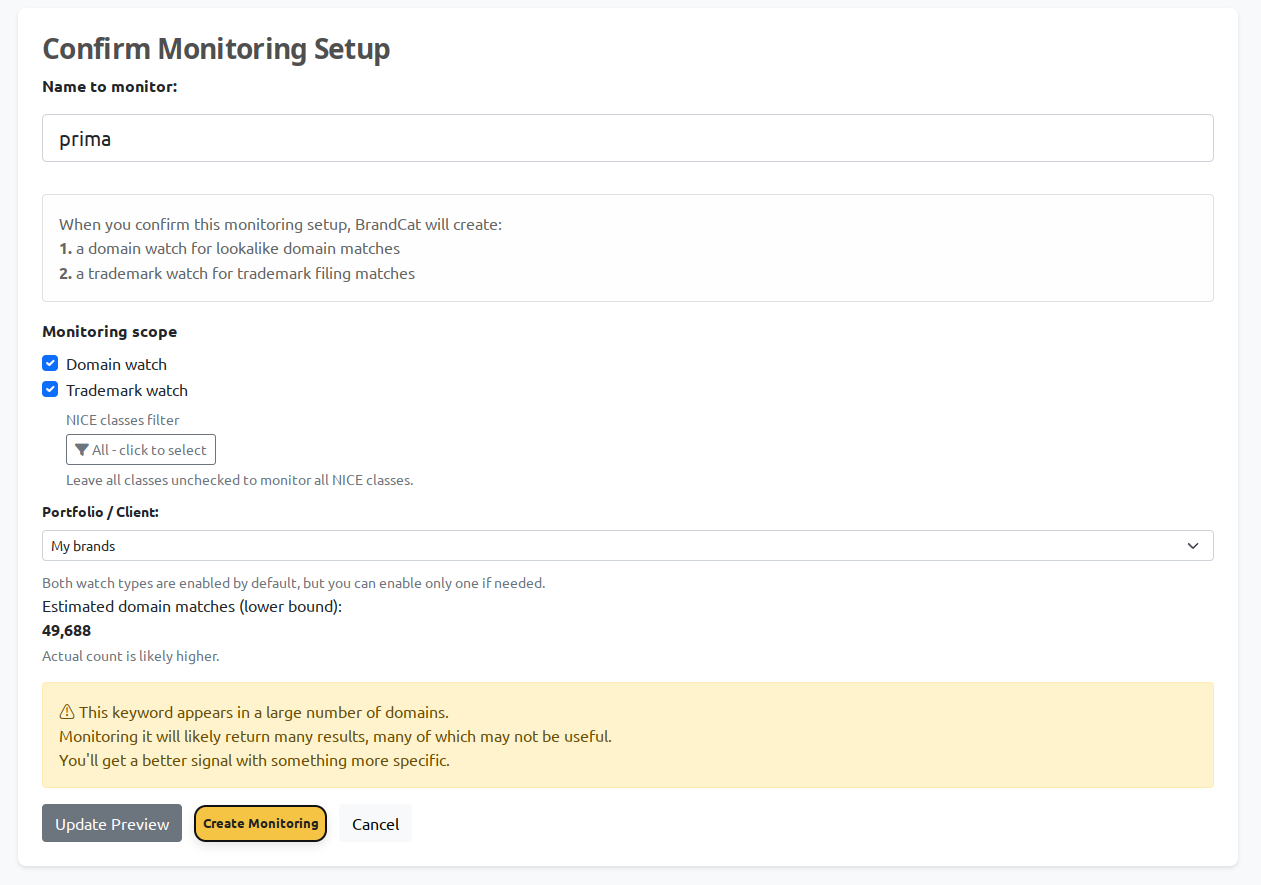This screenshot has height=885, width=1261.
Task: Click the 'NICE classes filter' label
Action: pyautogui.click(x=123, y=420)
